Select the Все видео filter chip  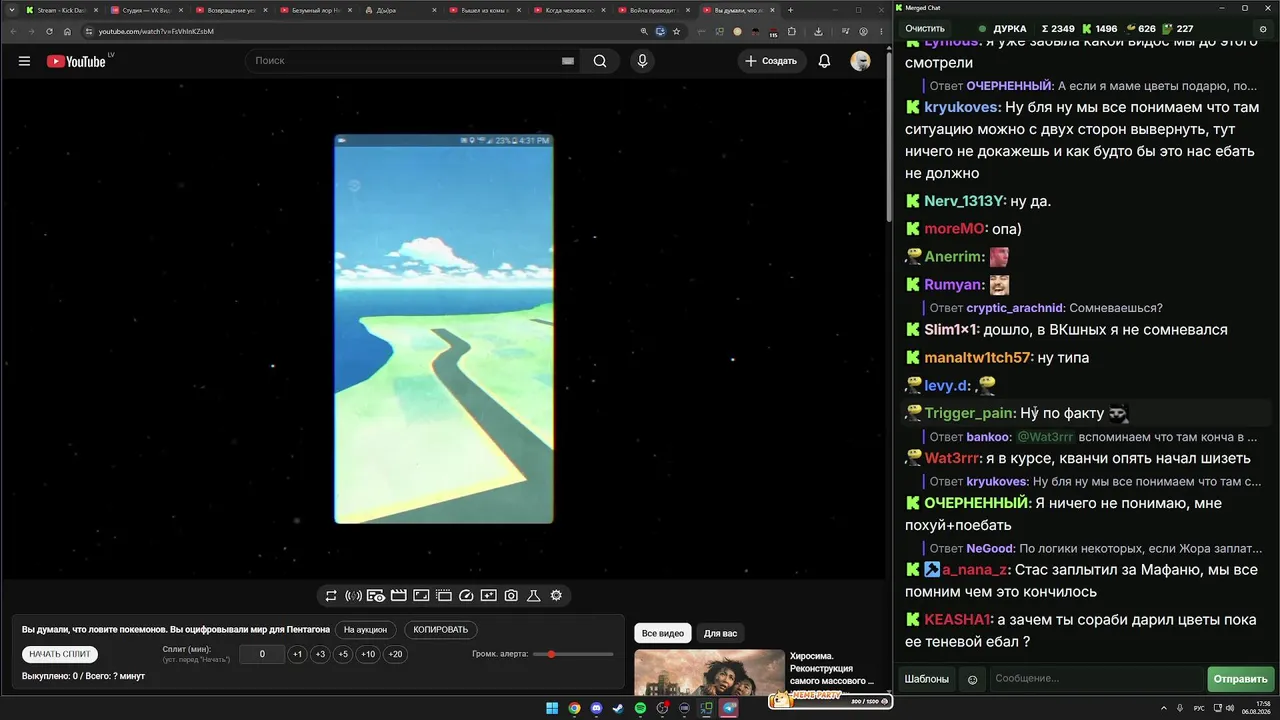tap(663, 633)
